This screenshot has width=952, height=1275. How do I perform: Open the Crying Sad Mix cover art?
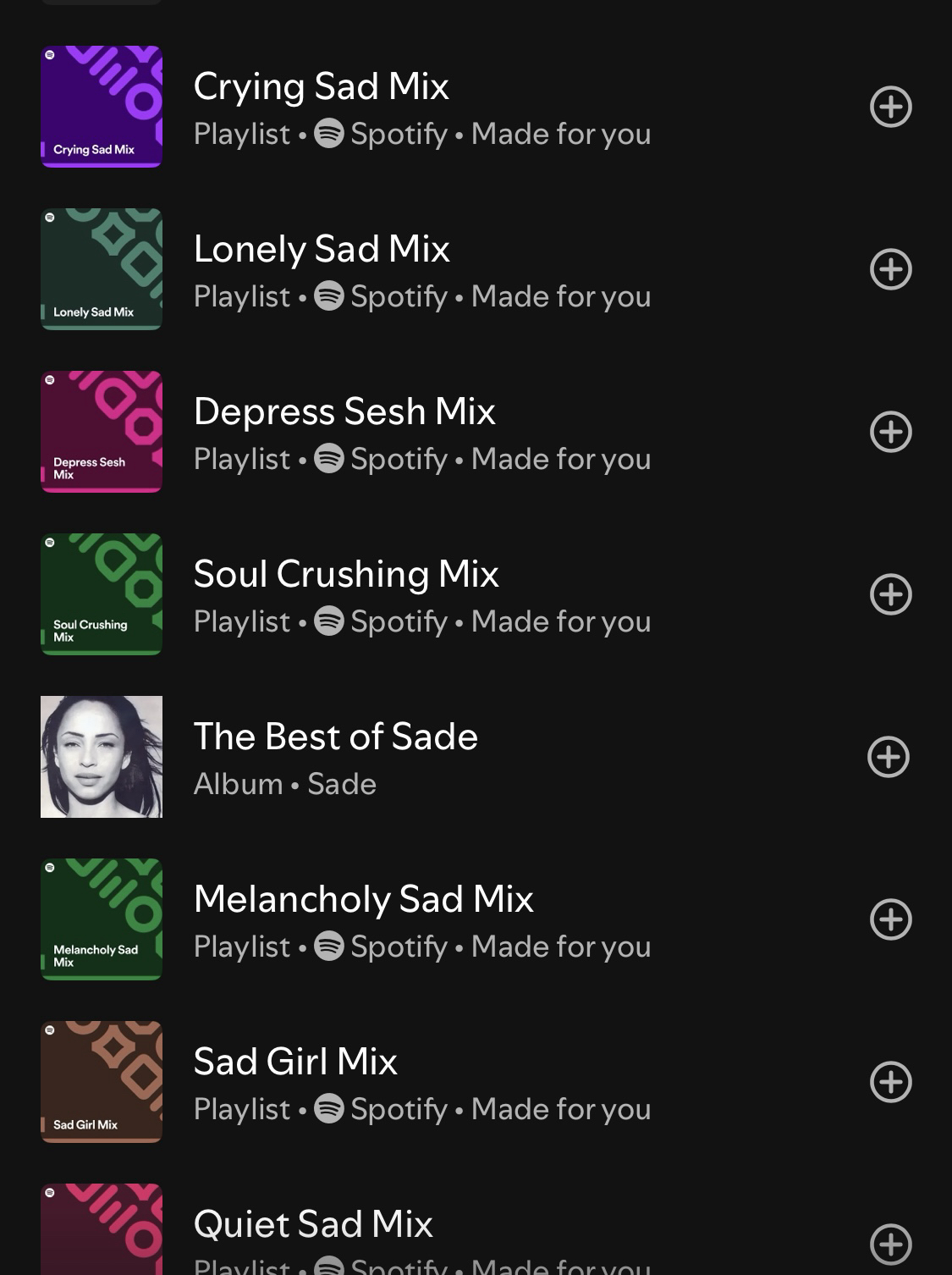pyautogui.click(x=102, y=107)
